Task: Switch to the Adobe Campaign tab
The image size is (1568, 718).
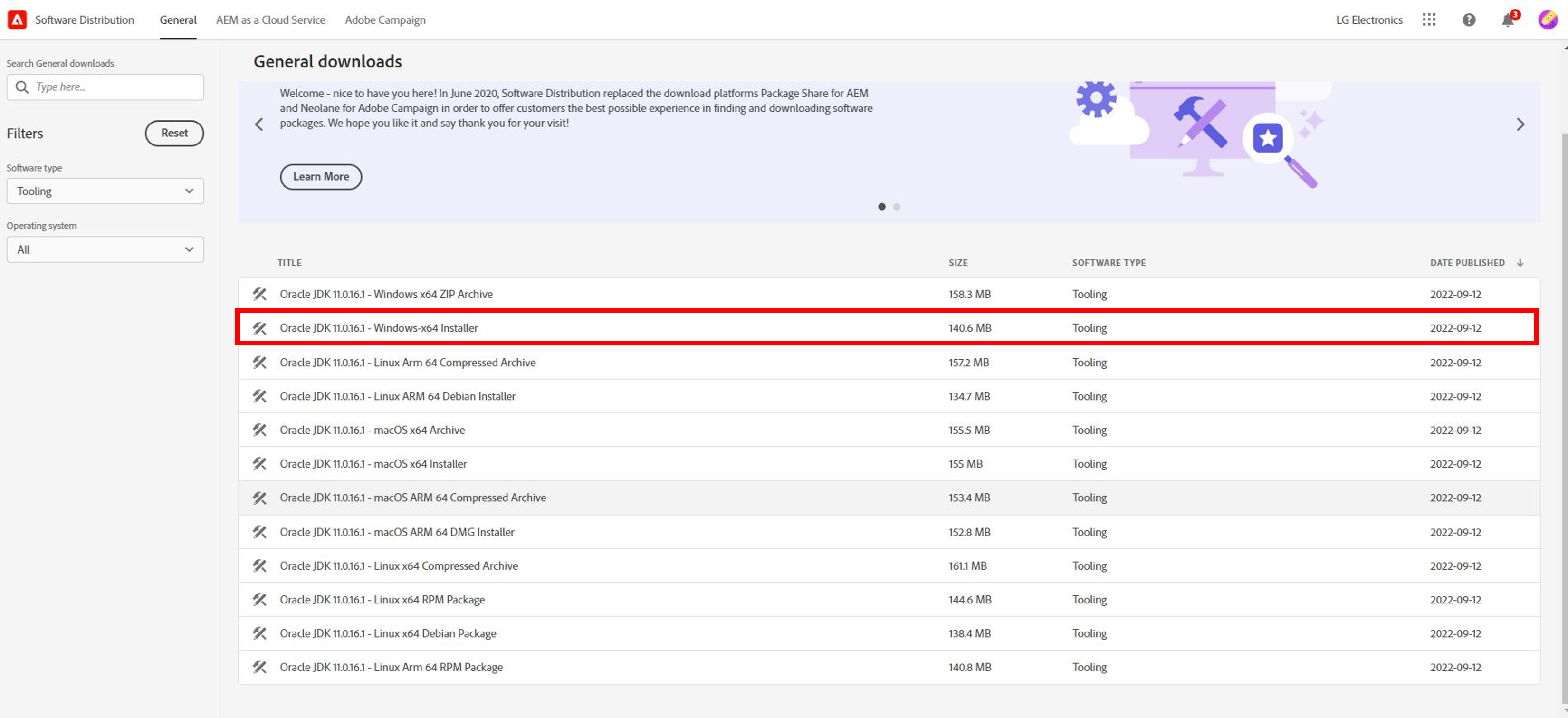Action: pyautogui.click(x=385, y=19)
